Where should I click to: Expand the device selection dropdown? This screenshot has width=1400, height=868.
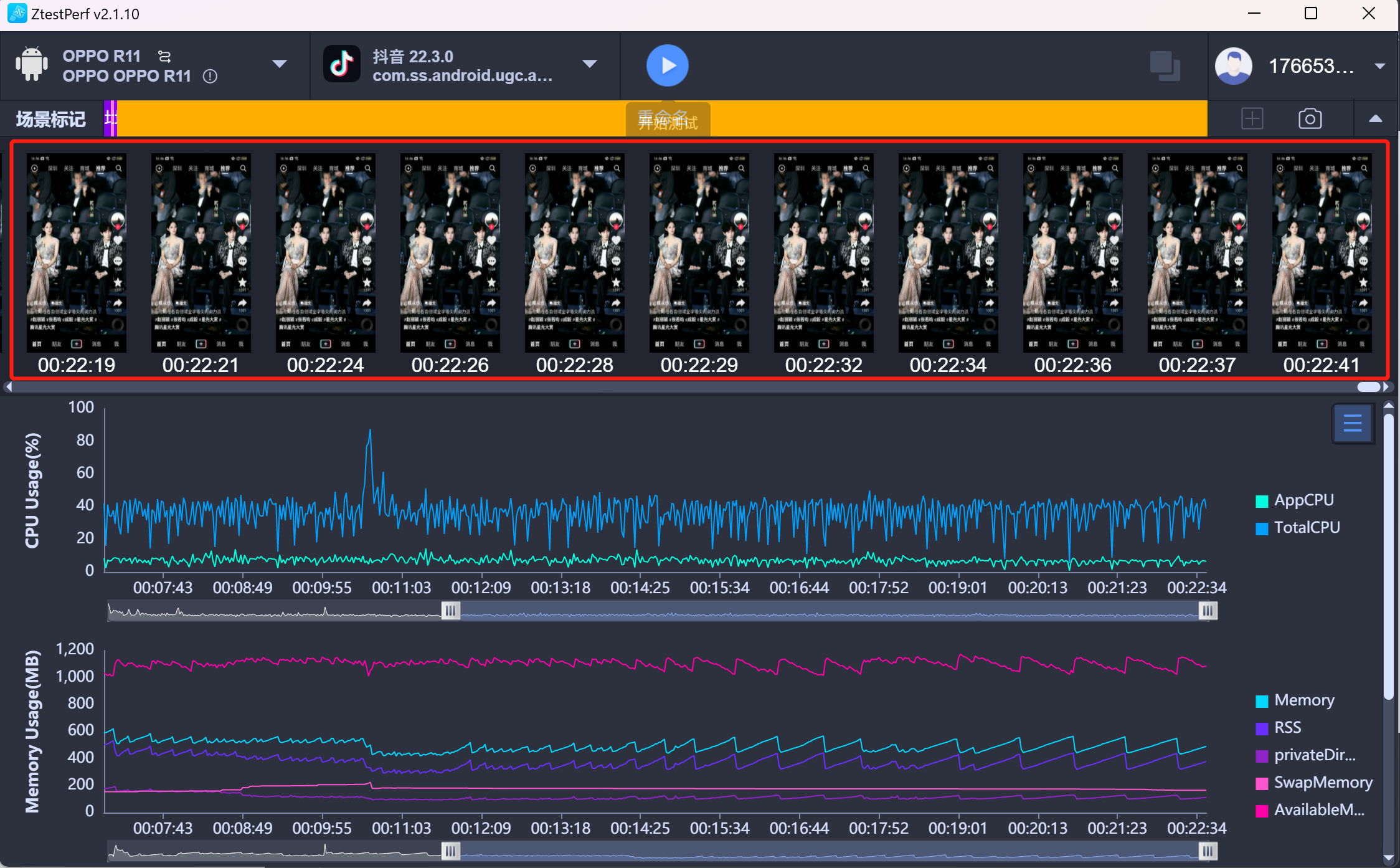pos(280,64)
